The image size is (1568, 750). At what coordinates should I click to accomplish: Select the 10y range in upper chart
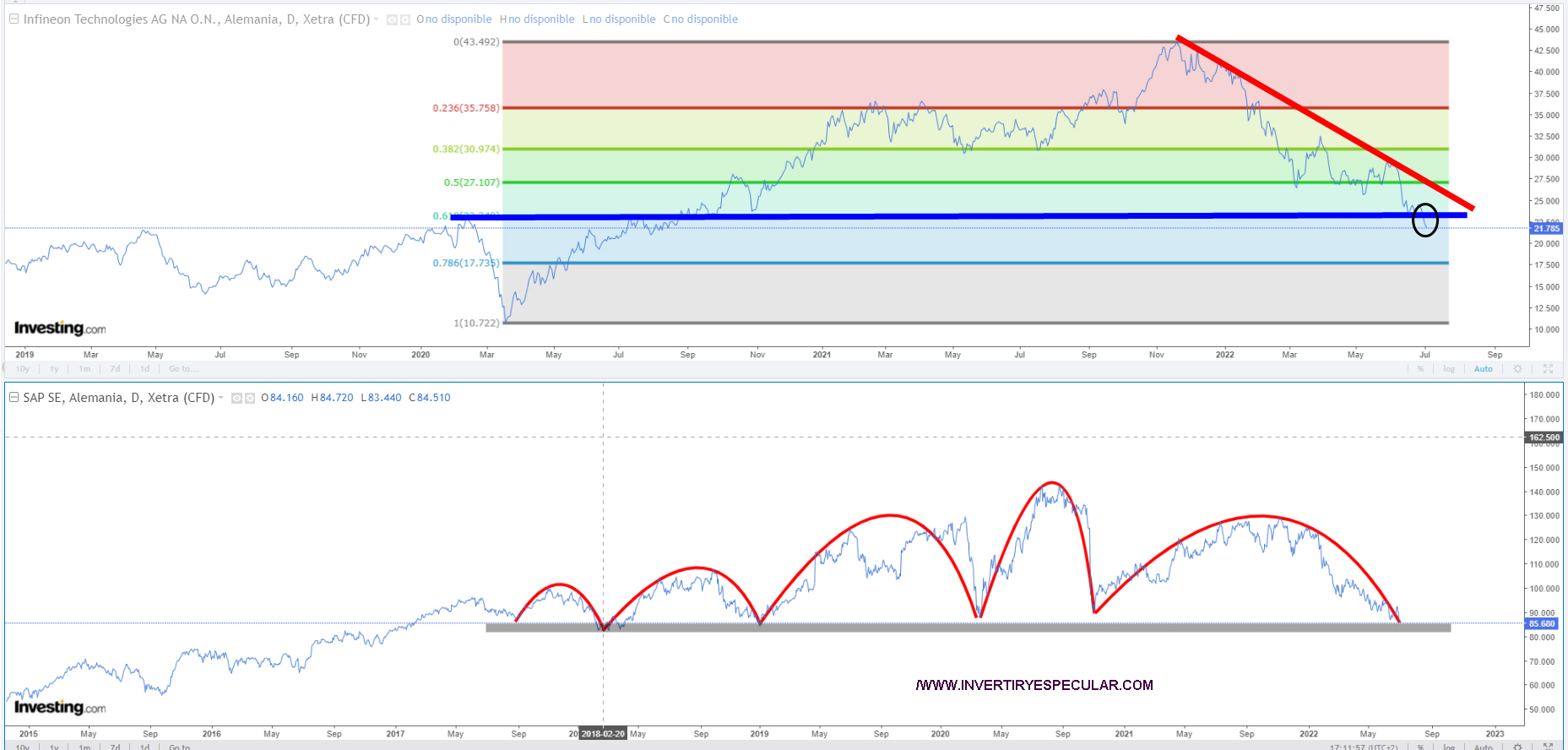click(23, 369)
